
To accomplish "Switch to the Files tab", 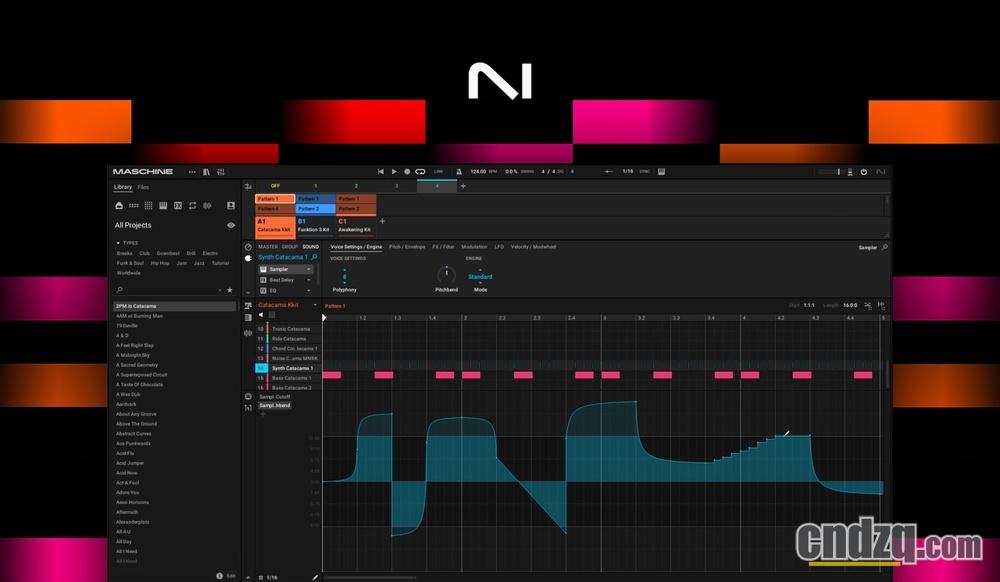I will (x=143, y=187).
